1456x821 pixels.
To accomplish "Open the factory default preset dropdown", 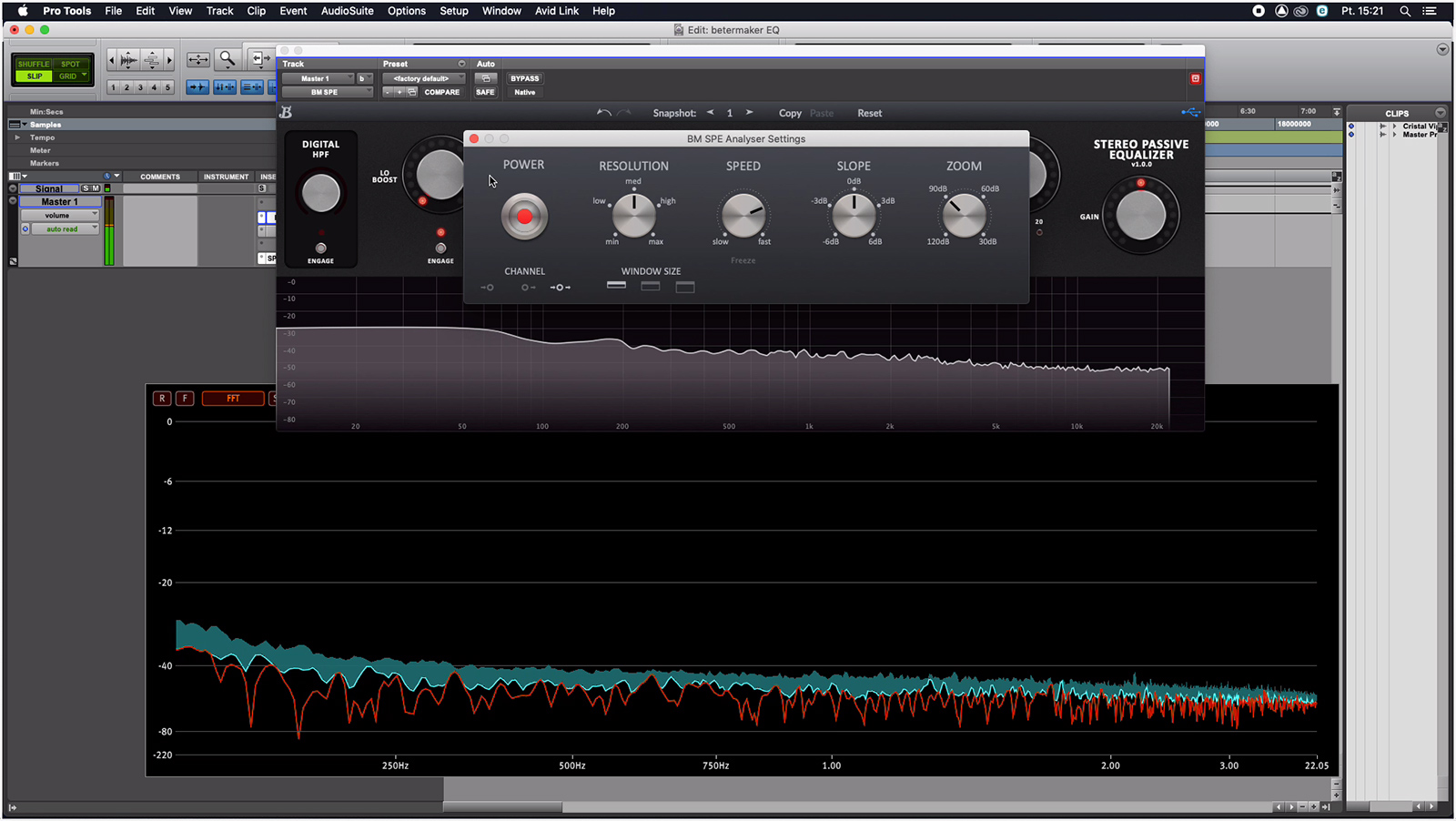I will tap(424, 78).
